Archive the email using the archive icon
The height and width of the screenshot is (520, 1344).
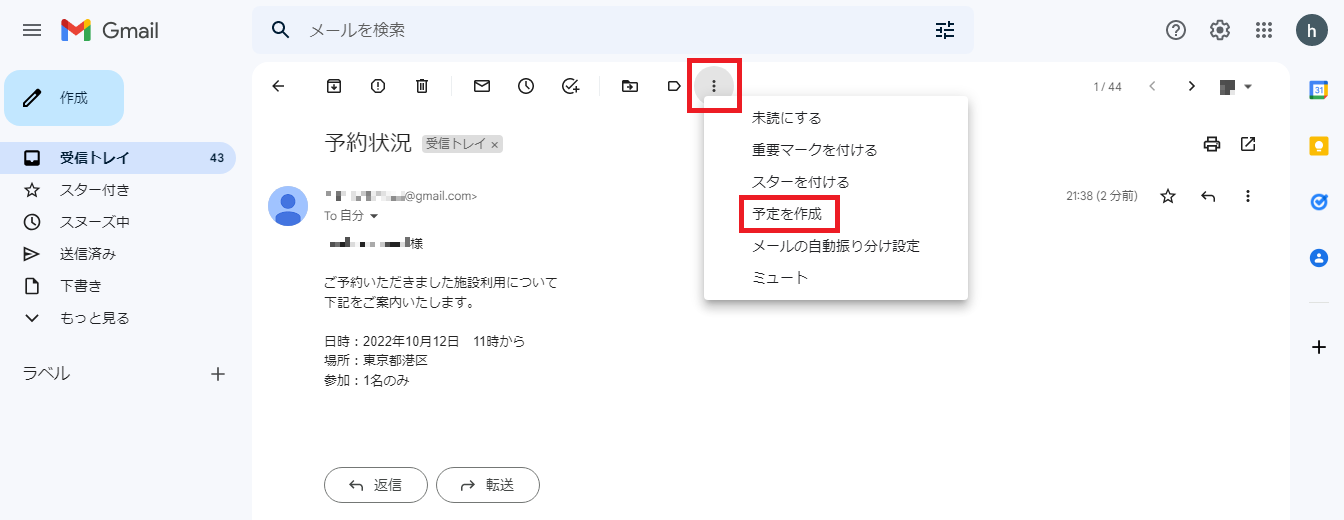pos(334,86)
